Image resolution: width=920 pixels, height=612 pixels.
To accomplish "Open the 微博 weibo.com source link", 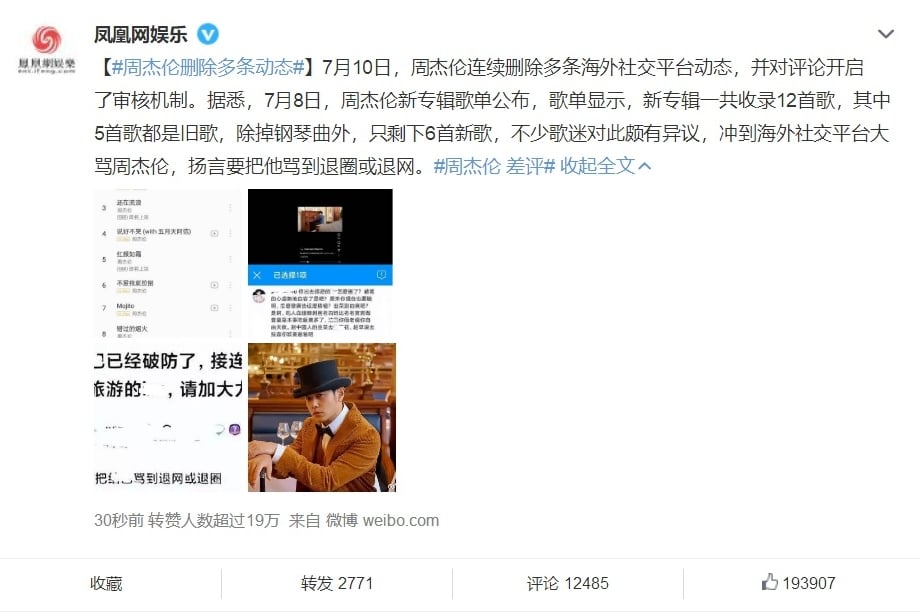I will [383, 520].
